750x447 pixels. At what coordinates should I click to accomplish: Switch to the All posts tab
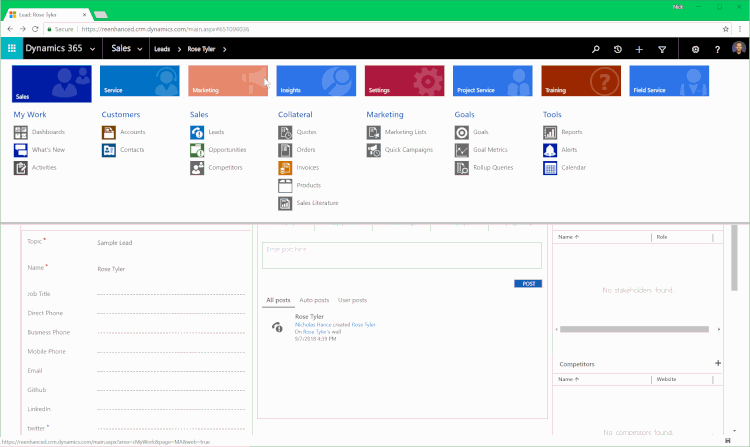pos(278,300)
